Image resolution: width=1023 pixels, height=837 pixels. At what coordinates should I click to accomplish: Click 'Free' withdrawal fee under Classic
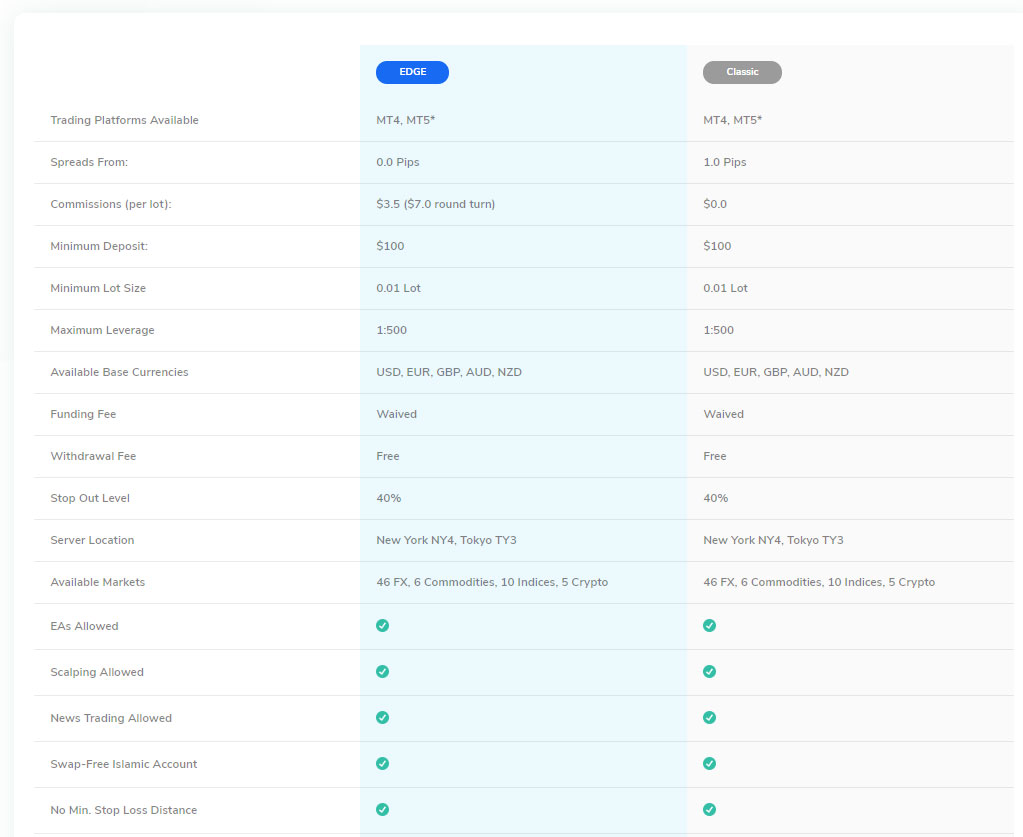[x=714, y=456]
